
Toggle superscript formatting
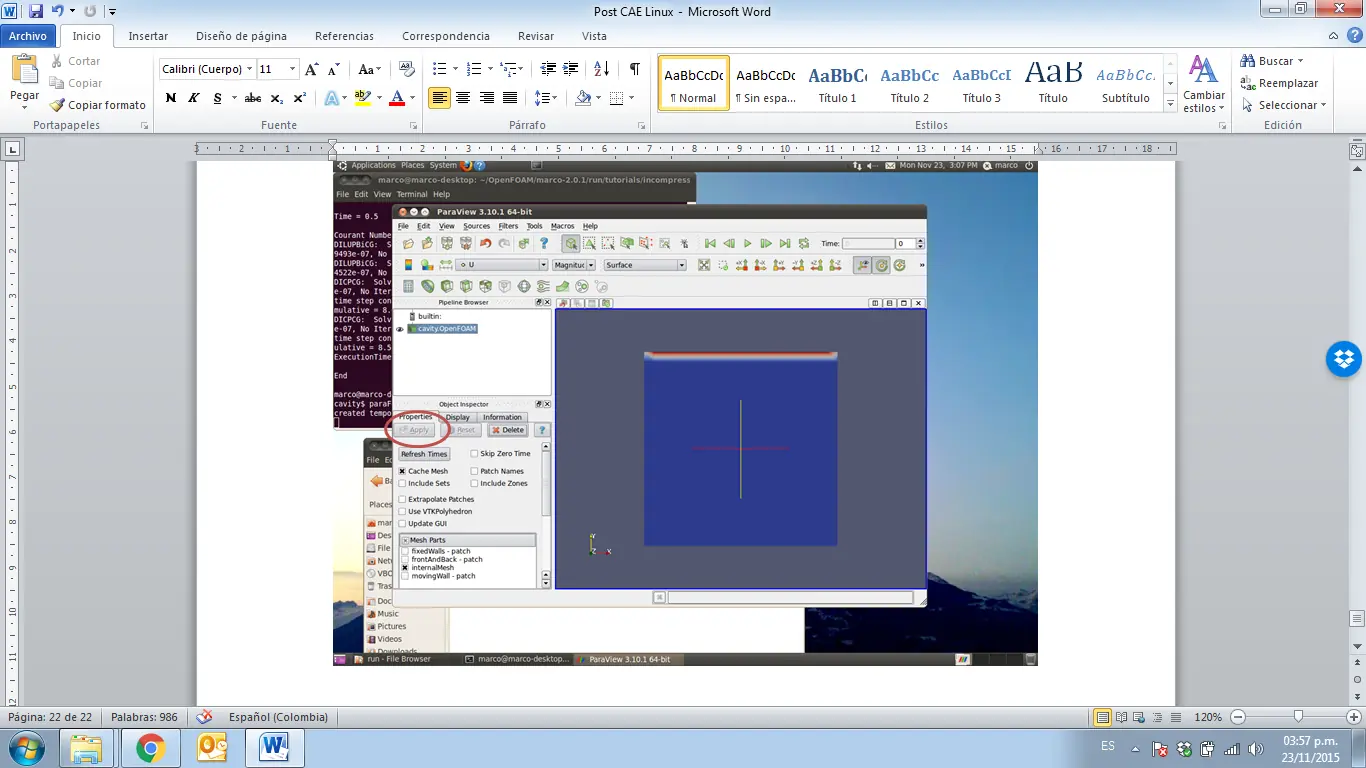tap(300, 98)
